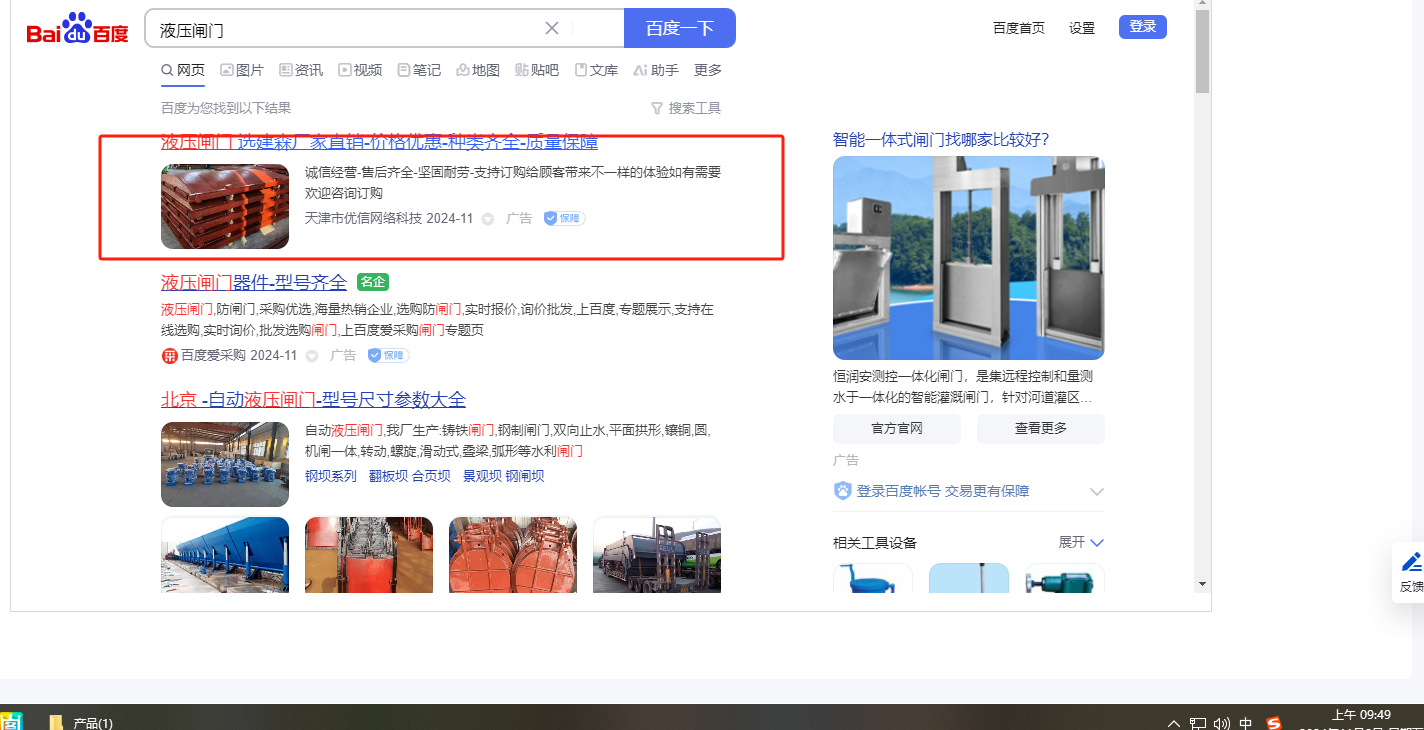Click the volume speaker icon in the tray
1424x730 pixels.
click(x=1222, y=722)
